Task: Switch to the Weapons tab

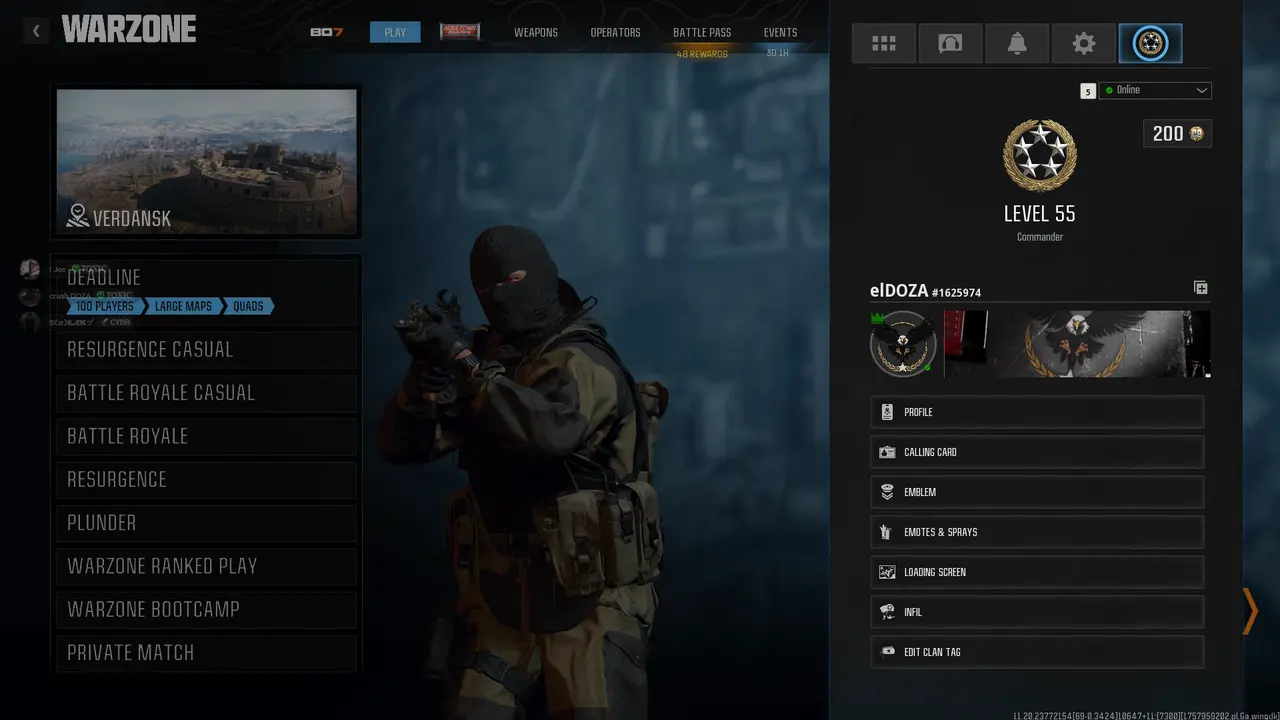Action: (536, 32)
